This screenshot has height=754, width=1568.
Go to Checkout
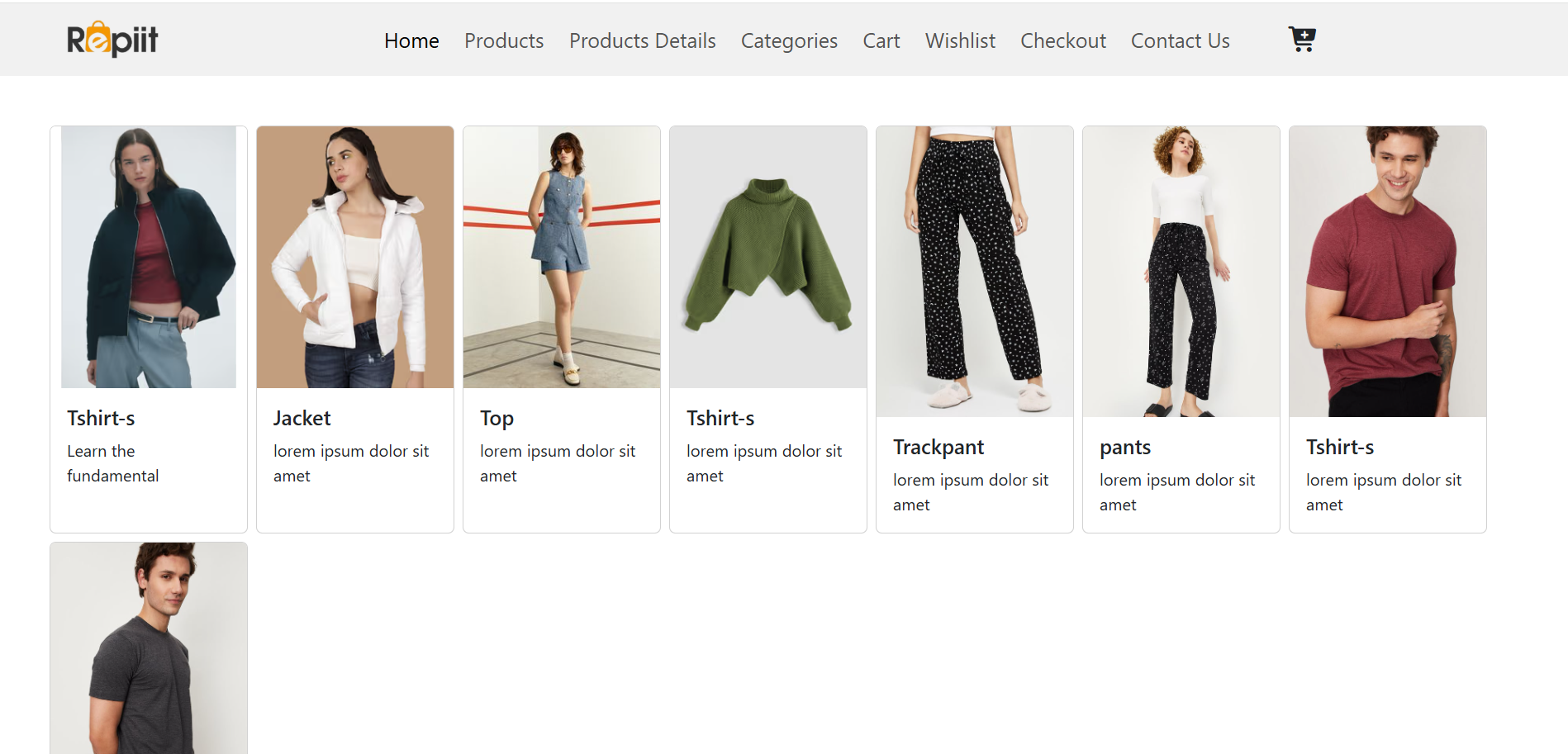[1062, 40]
